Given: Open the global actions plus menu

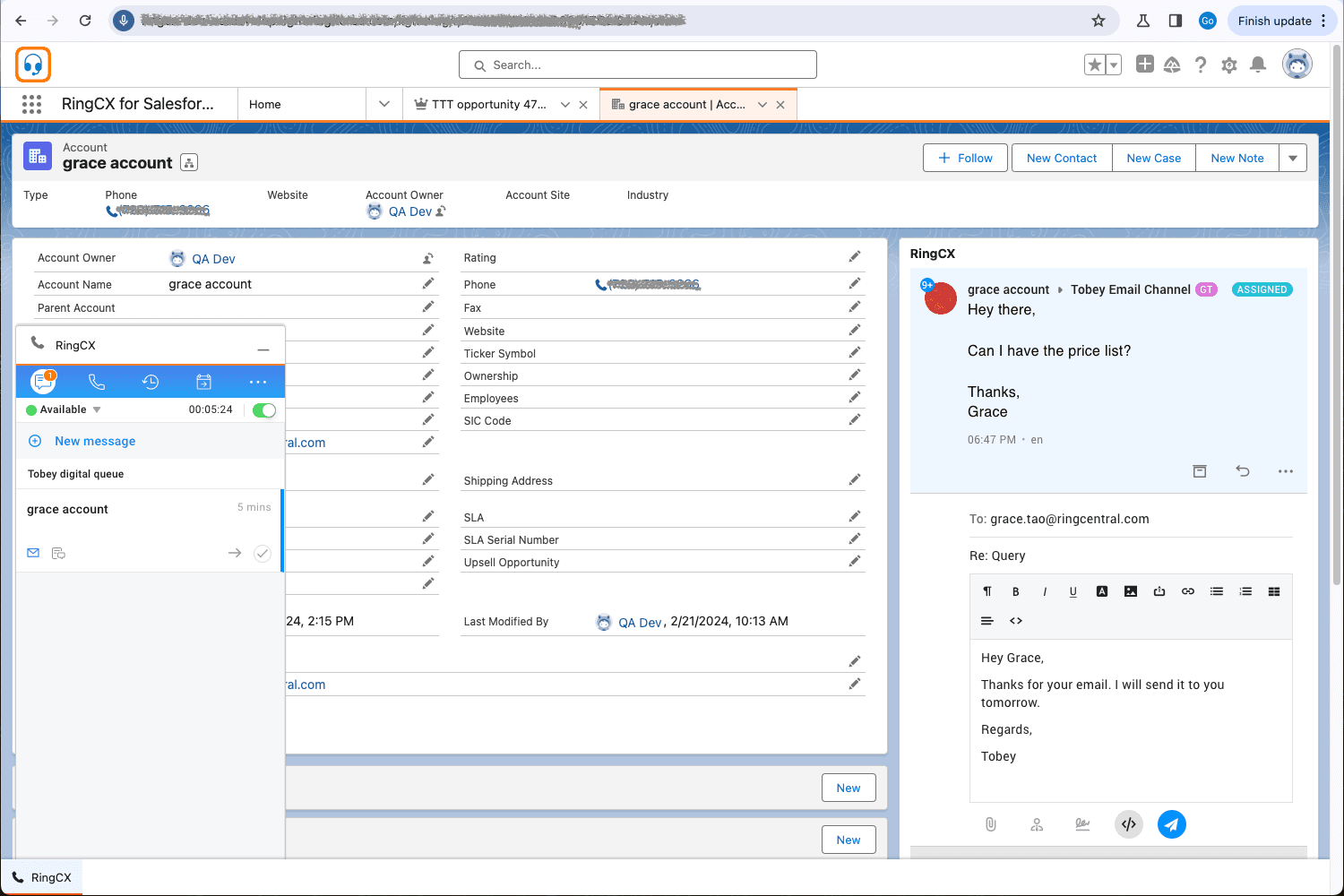Looking at the screenshot, I should click(1144, 64).
